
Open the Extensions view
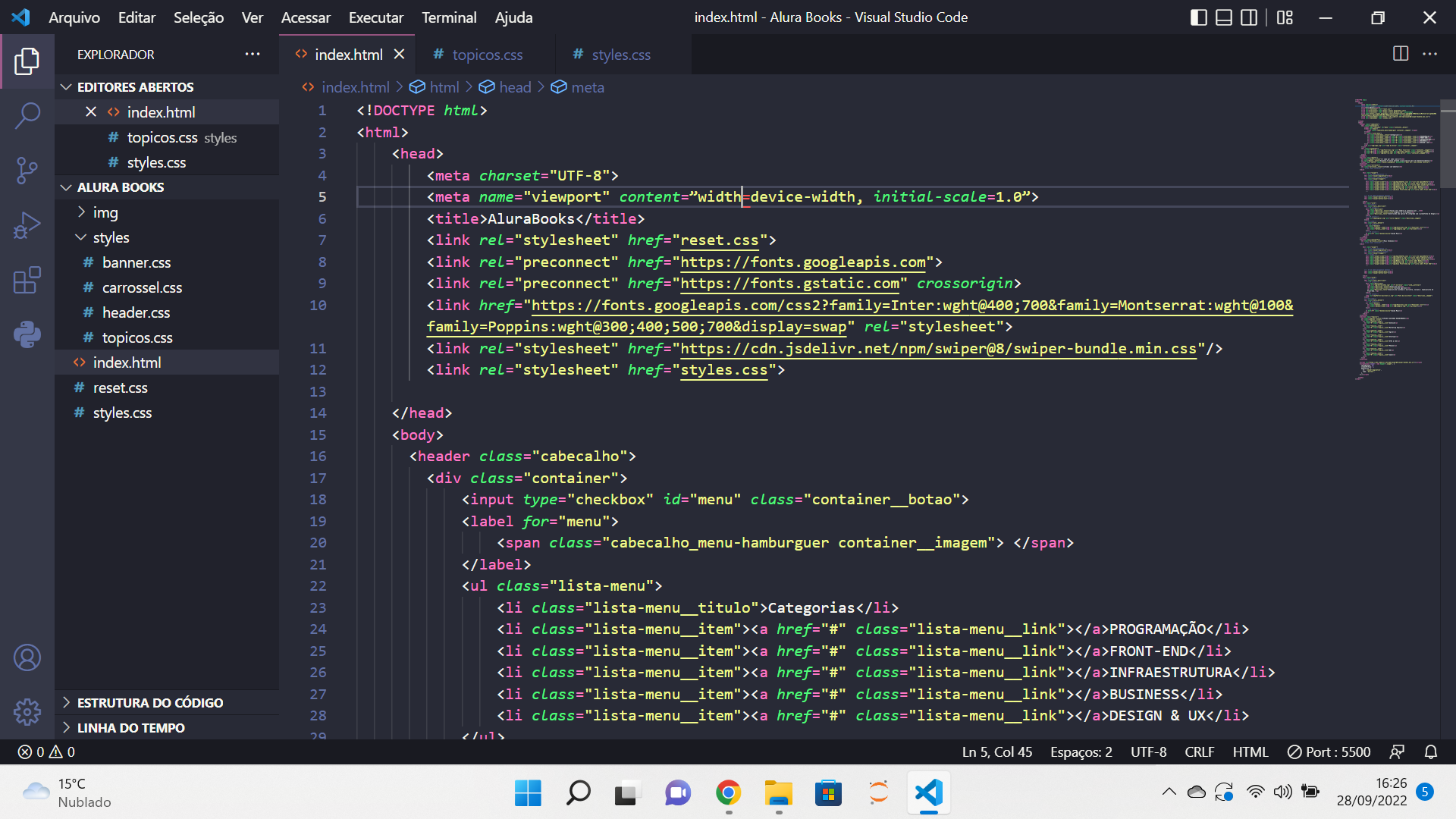pos(27,280)
